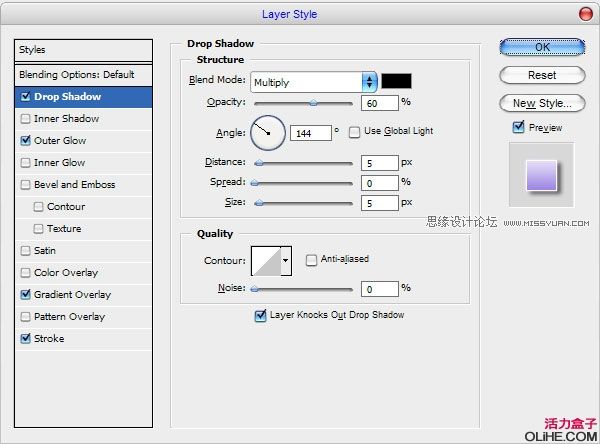The height and width of the screenshot is (444, 600).
Task: Open the Outer Glow settings row
Action: tap(83, 141)
